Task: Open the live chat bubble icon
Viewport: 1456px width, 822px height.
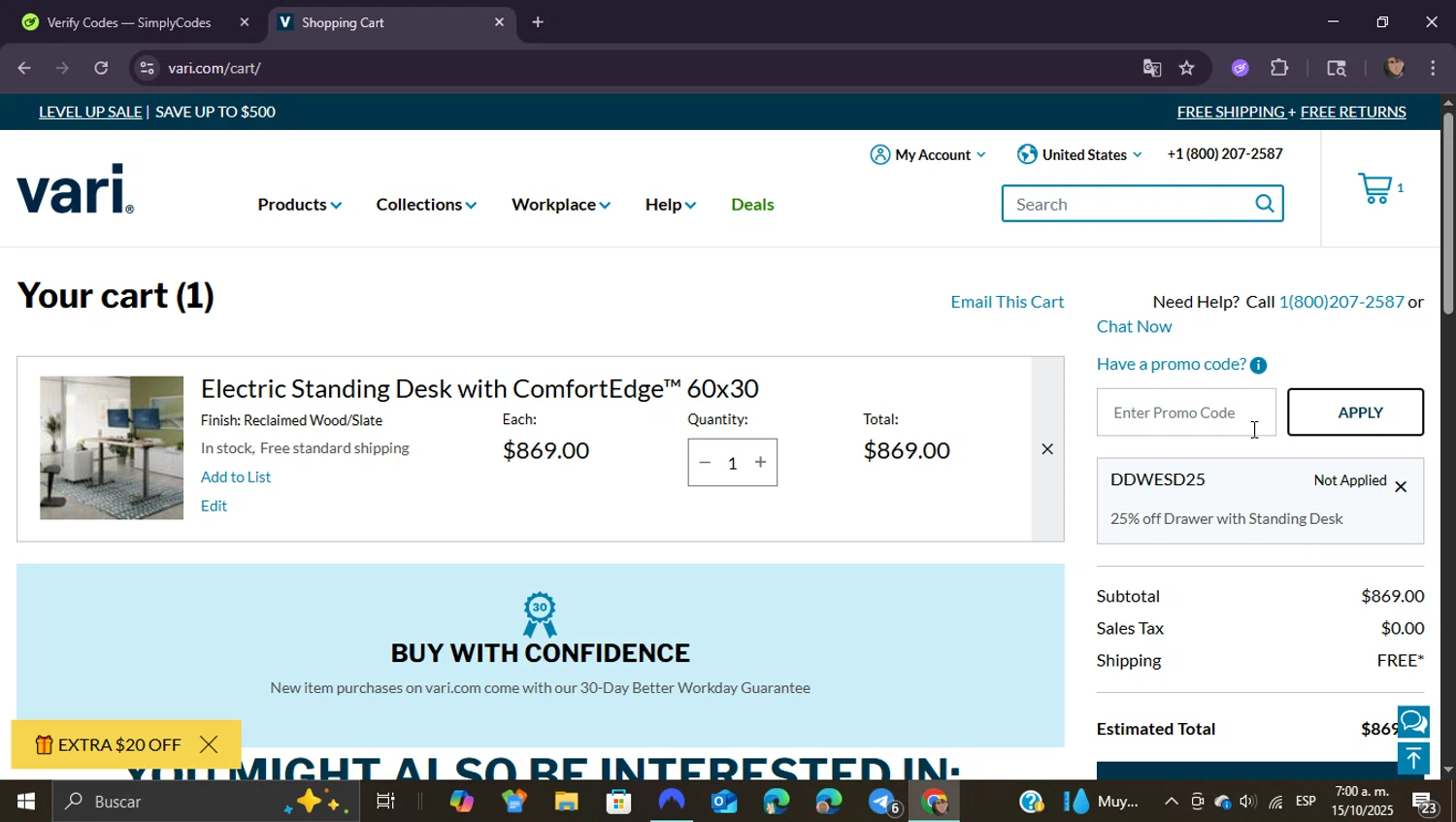Action: coord(1413,722)
